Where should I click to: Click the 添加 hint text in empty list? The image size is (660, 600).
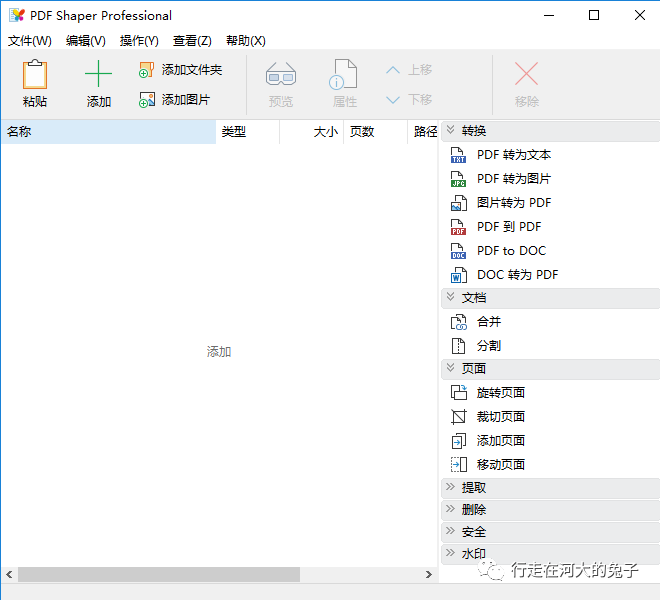[x=219, y=352]
